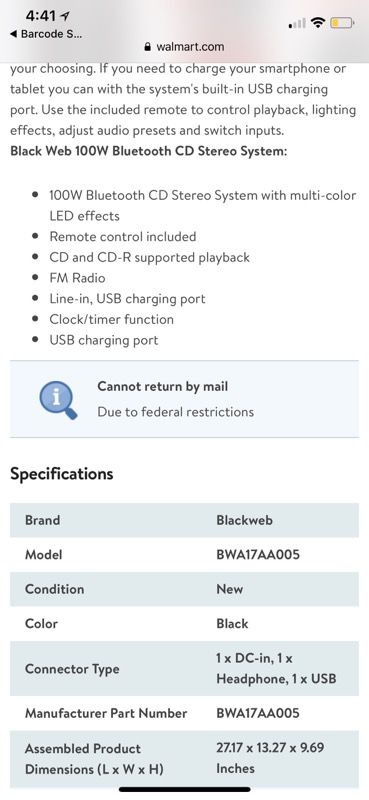Tap the blue info magnifier icon

[x=59, y=399]
